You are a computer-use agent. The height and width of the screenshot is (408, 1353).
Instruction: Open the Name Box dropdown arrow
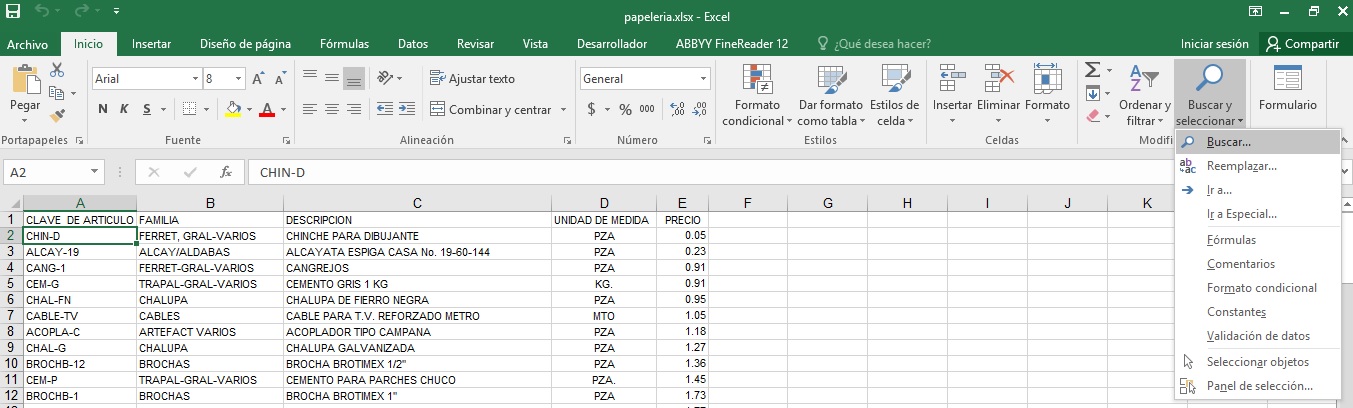95,173
